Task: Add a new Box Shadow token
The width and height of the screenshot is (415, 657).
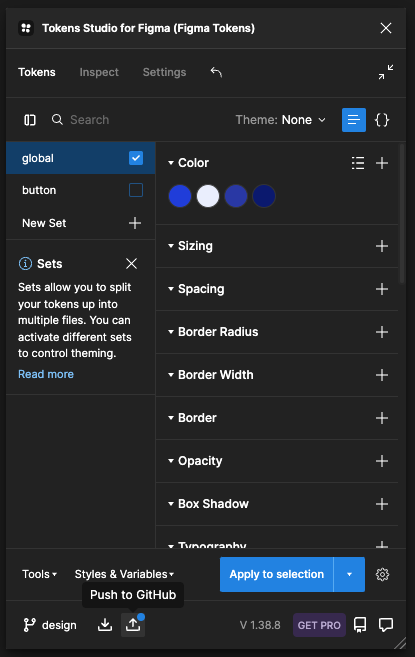Action: click(x=381, y=504)
